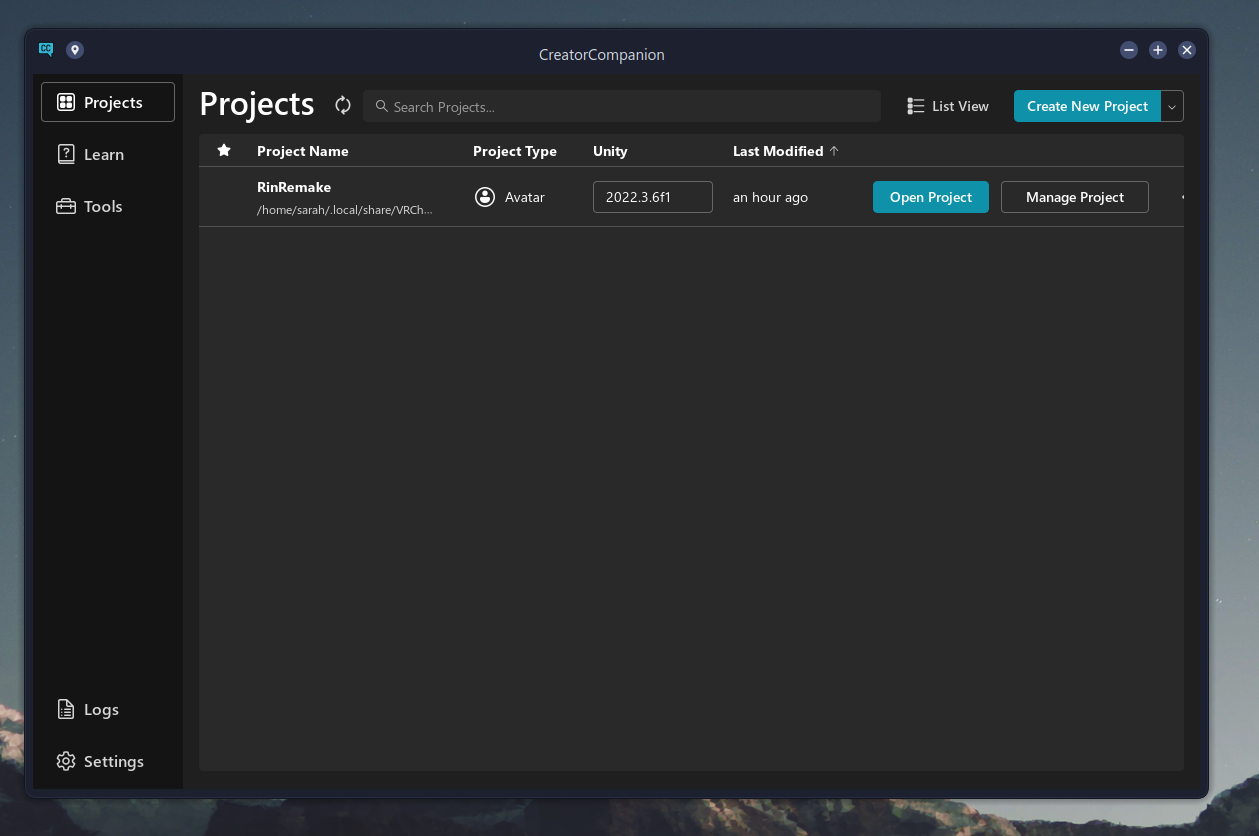Sort by Project Name column
Viewport: 1259px width, 836px height.
click(303, 151)
